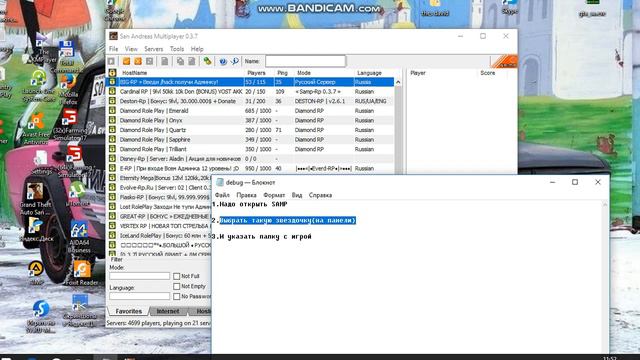The width and height of the screenshot is (640, 360).
Task: Sort servers by the Language column header
Action: tap(373, 73)
